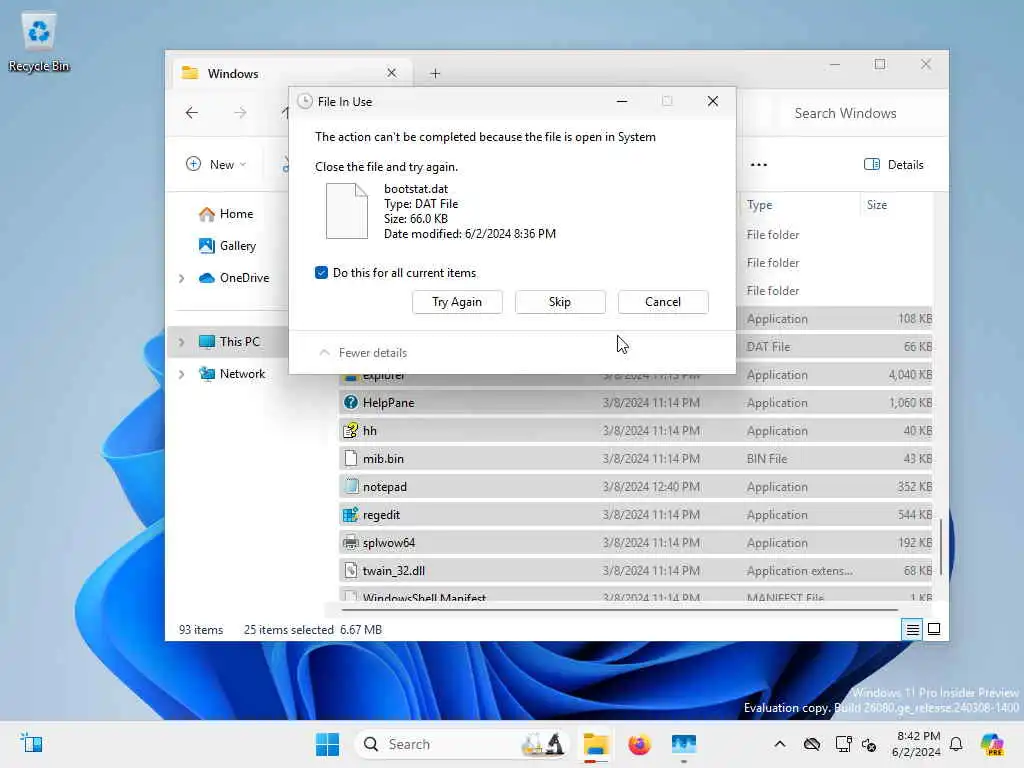
Task: Click the 25 items selected status text
Action: pos(289,630)
